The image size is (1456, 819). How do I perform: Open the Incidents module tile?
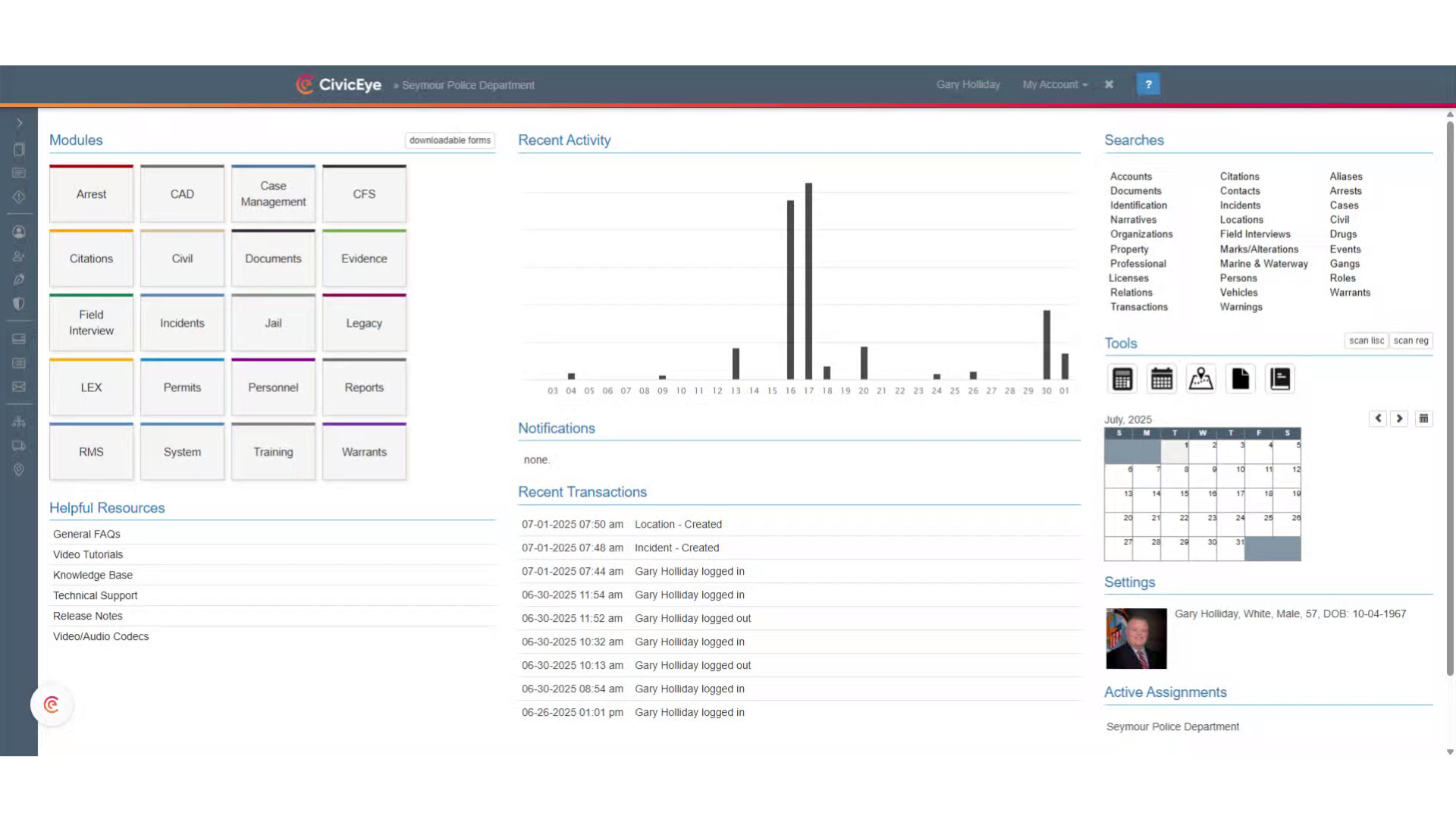point(182,322)
